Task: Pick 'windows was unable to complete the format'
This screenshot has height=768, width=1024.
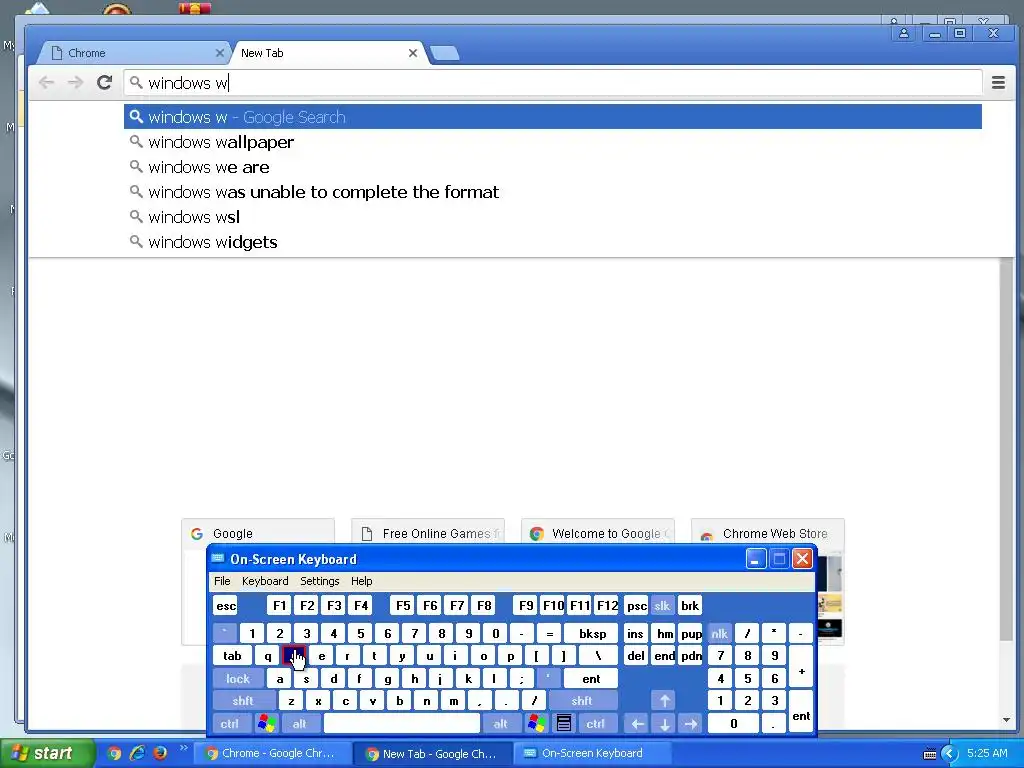Action: tap(552, 192)
